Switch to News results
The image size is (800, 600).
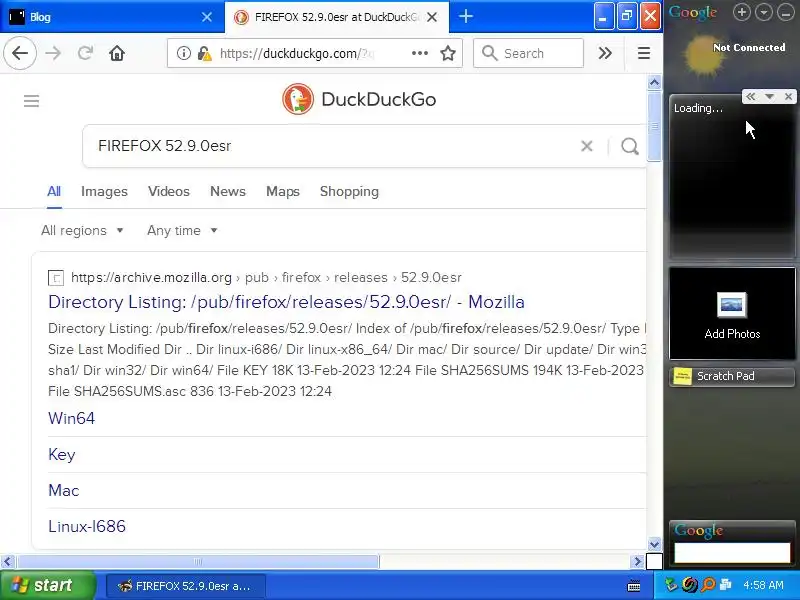pos(228,191)
